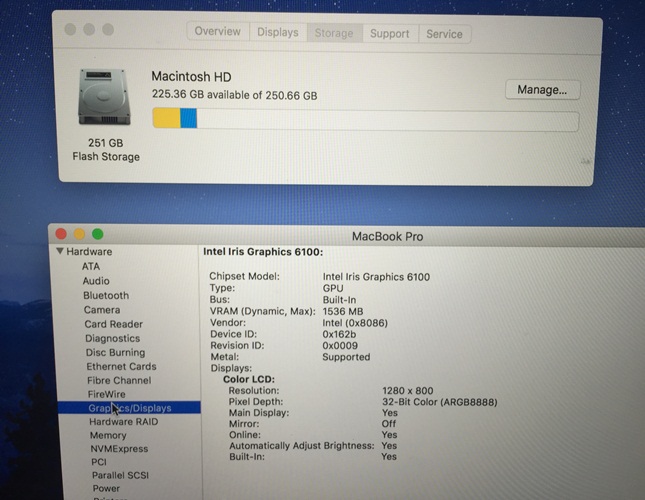Click the Metal value 'Supported'
The width and height of the screenshot is (645, 500).
(x=346, y=357)
